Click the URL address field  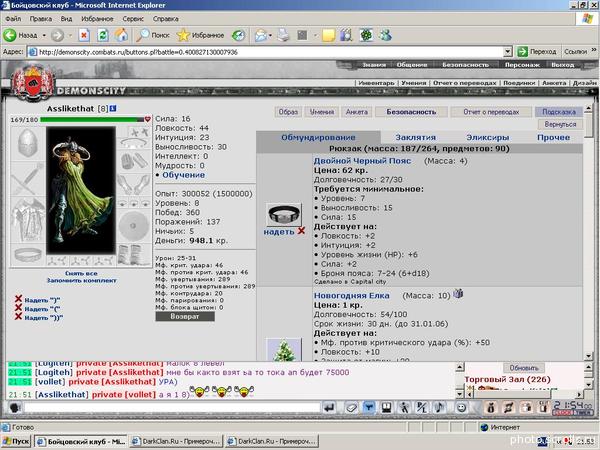pos(266,52)
